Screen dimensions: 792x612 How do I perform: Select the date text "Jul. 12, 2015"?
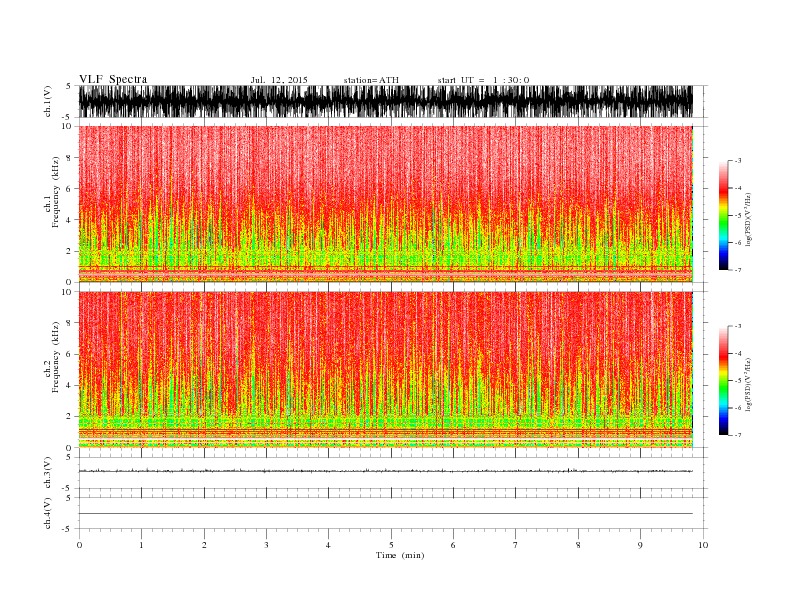coord(279,80)
